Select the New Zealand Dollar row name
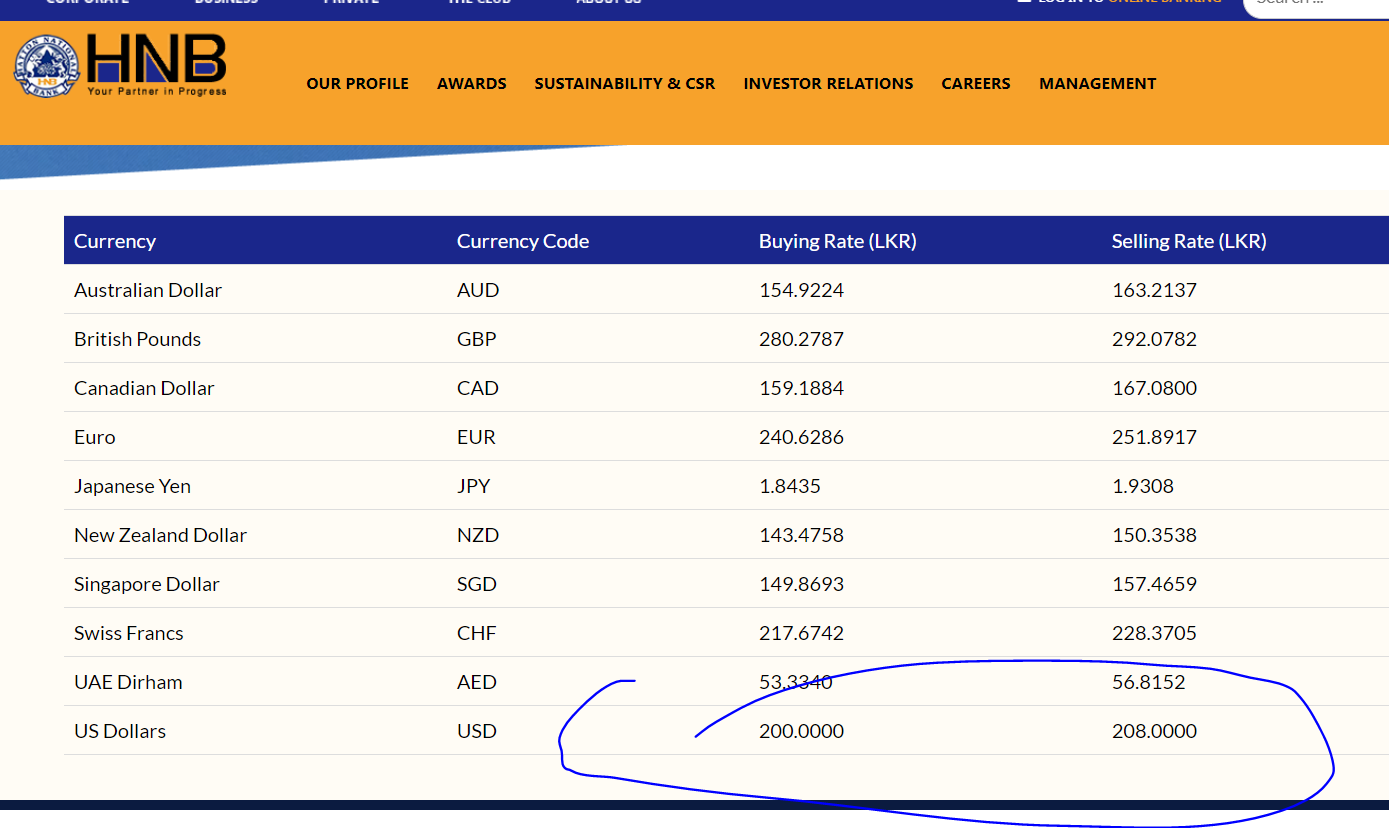Viewport: 1389px width, 828px height. pos(160,535)
